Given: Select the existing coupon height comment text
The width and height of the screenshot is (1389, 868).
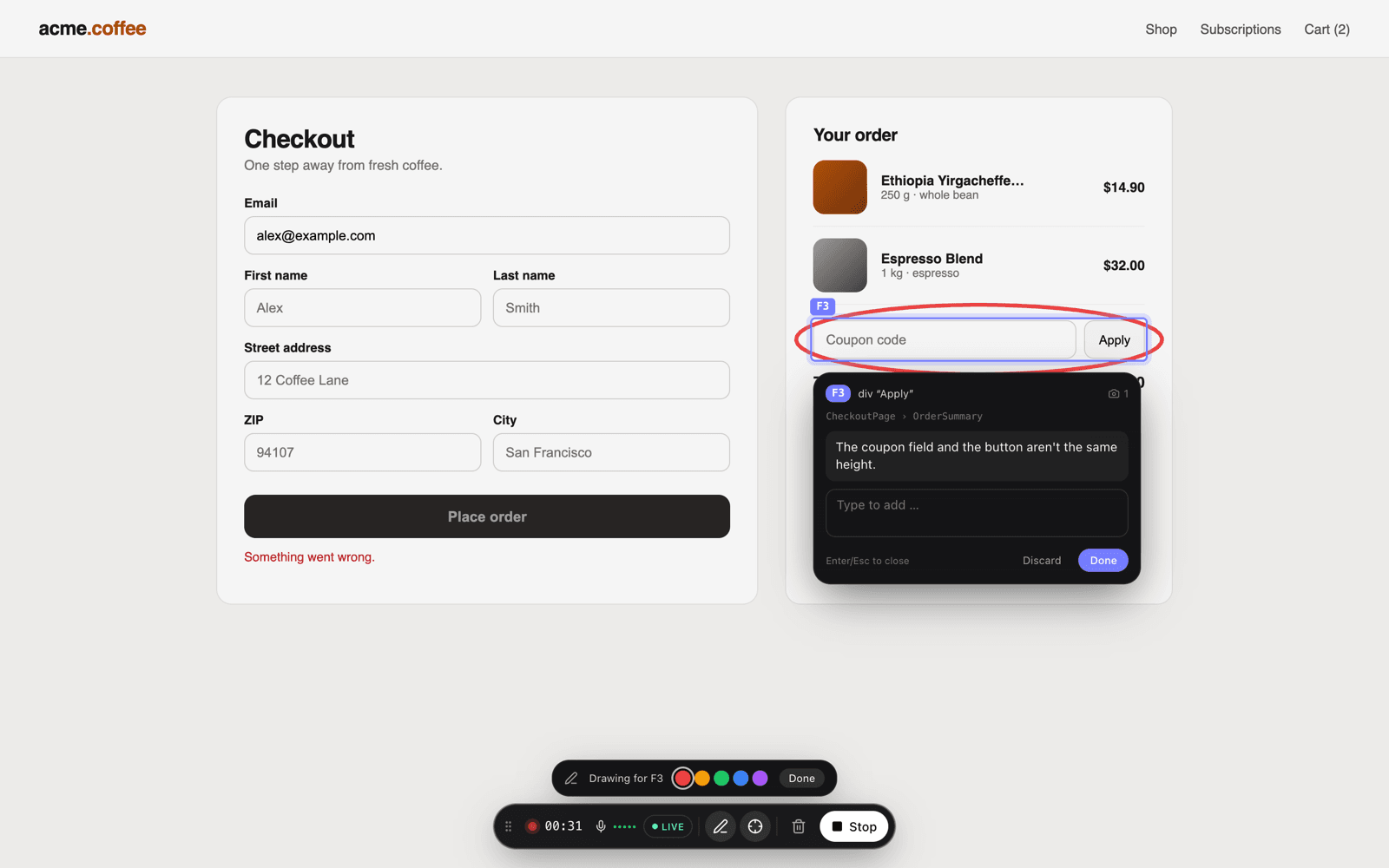Looking at the screenshot, I should point(977,456).
